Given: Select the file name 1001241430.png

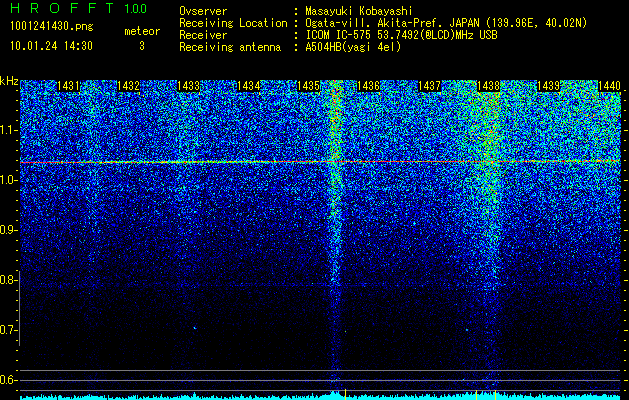Looking at the screenshot, I should pyautogui.click(x=52, y=27).
